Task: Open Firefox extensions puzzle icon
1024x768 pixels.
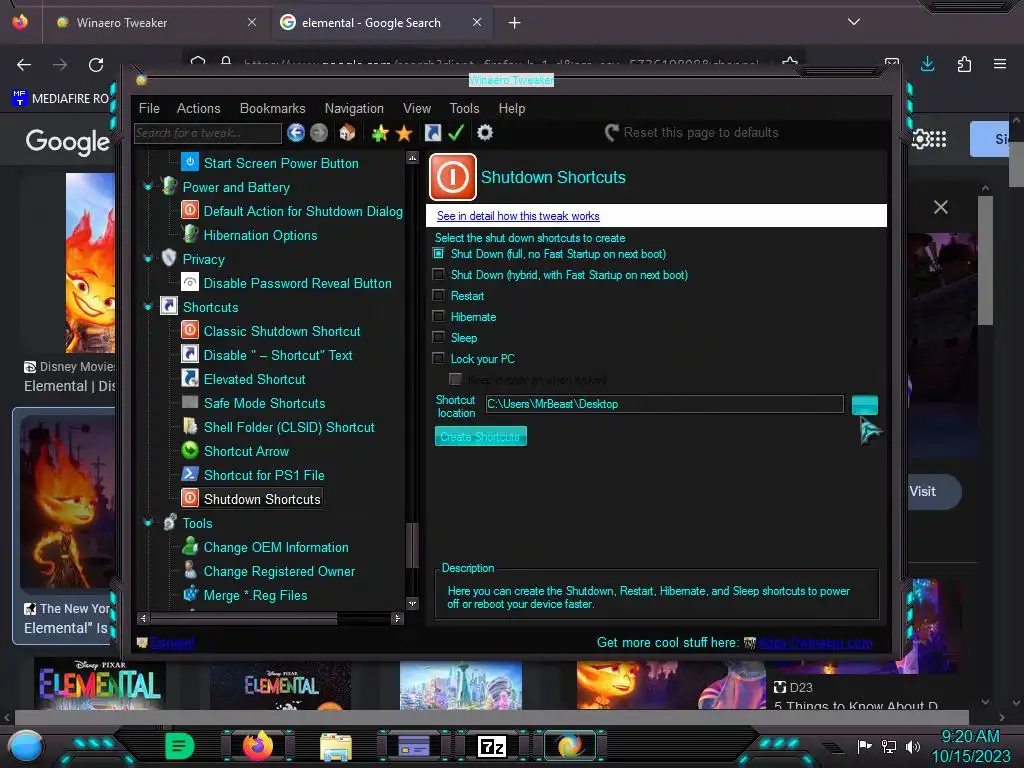Action: tap(964, 64)
